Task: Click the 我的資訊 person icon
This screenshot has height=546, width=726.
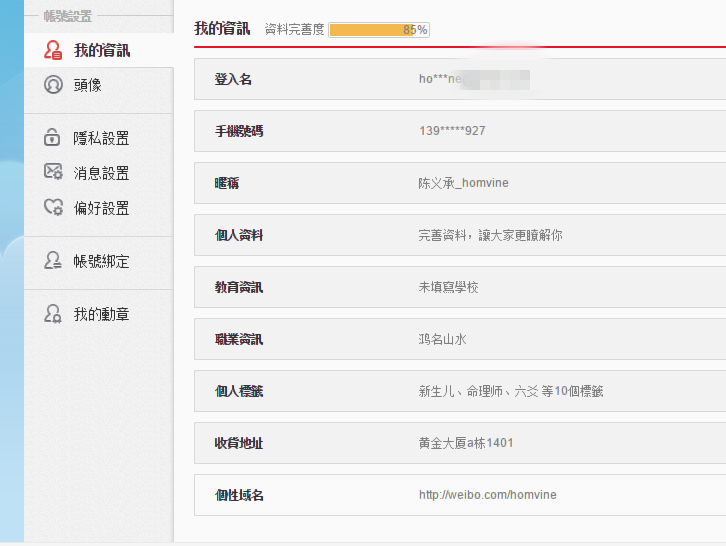Action: [54, 50]
